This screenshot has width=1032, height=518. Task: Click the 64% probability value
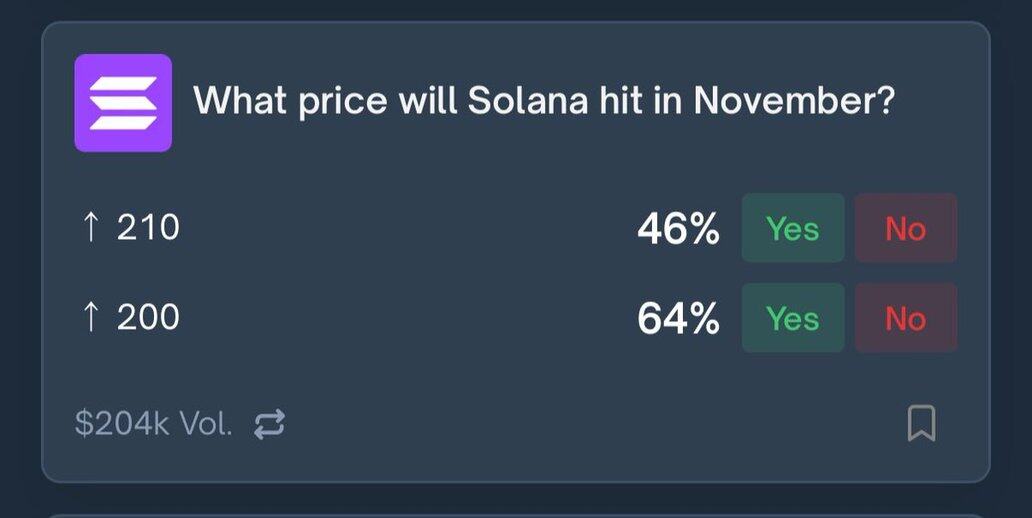coord(678,319)
